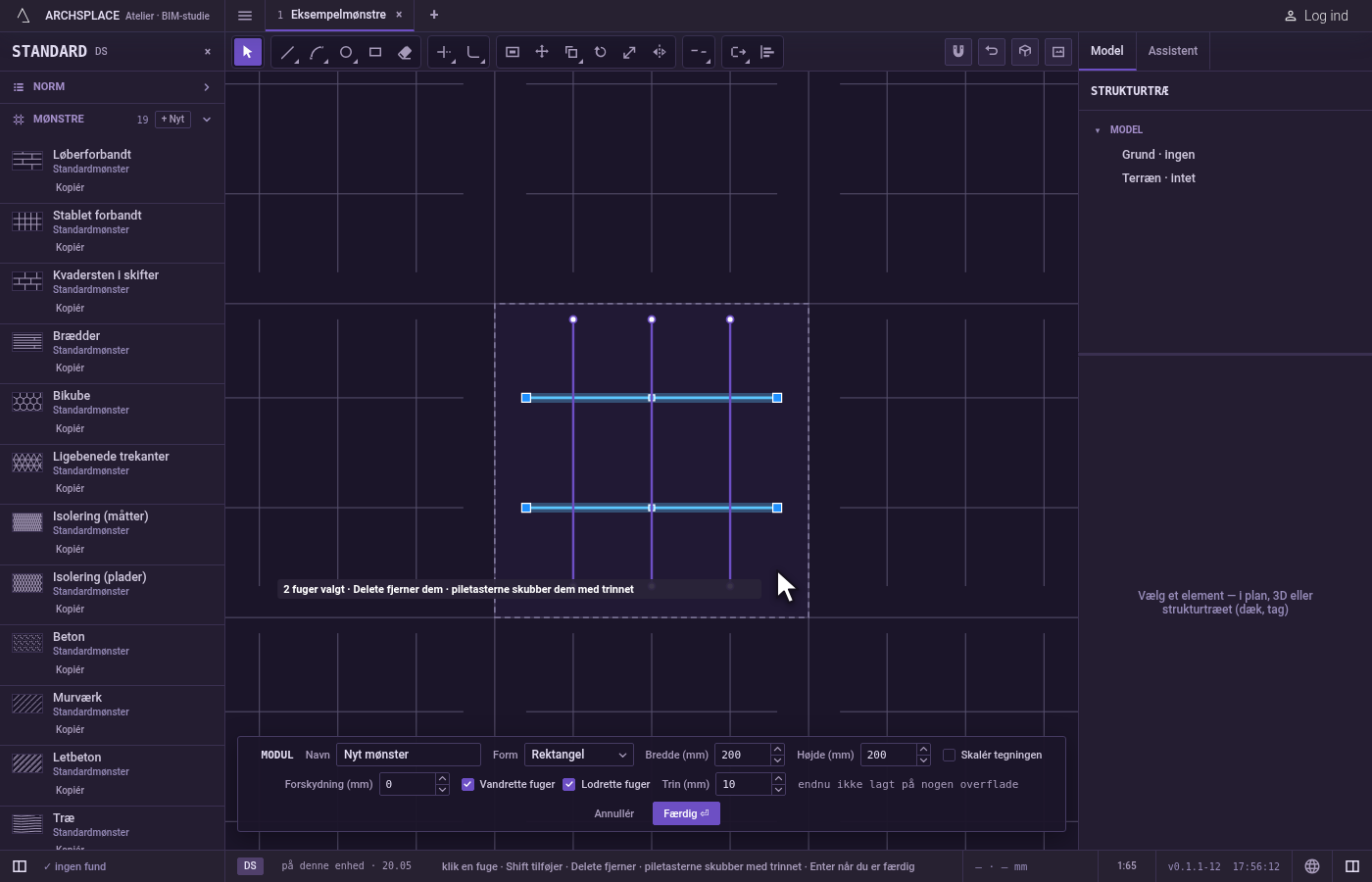Choose the line drawing tool
Screen dimensions: 1372x882
pos(287,52)
